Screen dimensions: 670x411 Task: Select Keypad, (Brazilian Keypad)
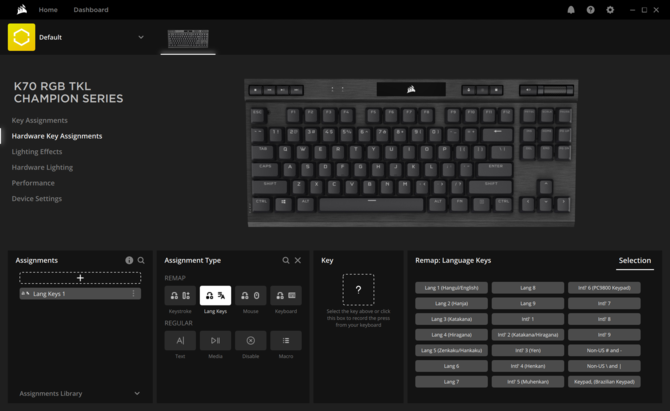[604, 382]
